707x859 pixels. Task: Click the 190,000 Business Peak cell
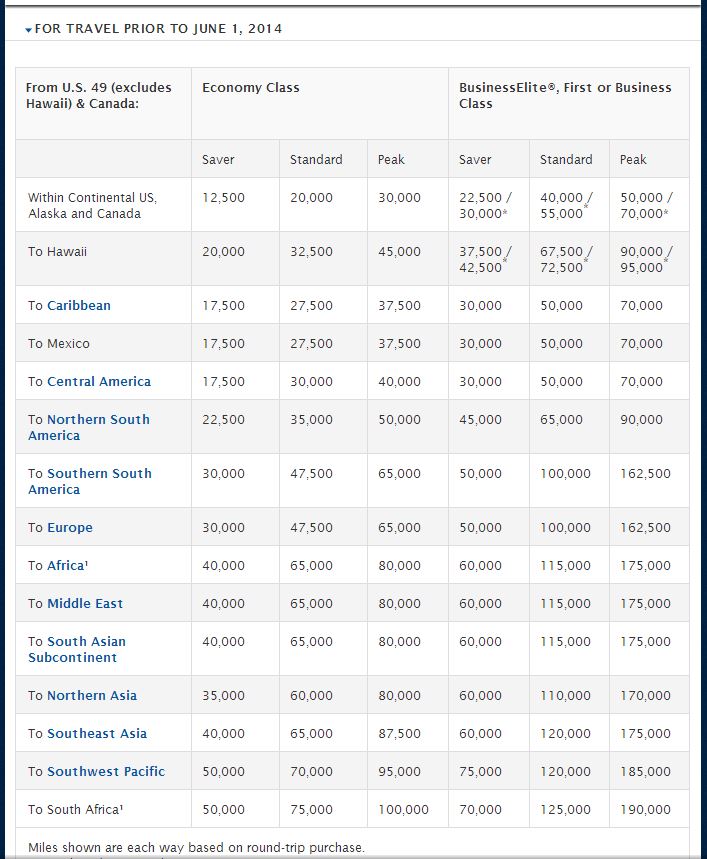click(645, 809)
